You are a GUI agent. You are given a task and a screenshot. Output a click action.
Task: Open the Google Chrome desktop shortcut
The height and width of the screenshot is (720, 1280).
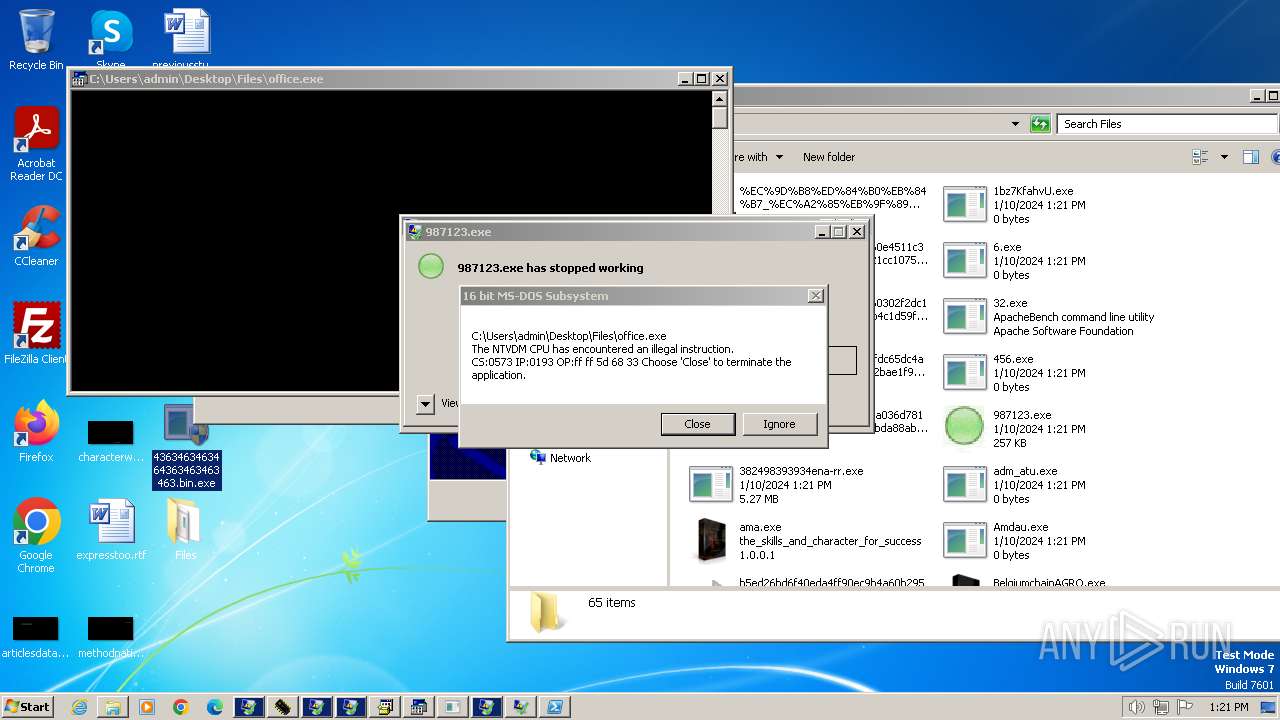pos(36,535)
